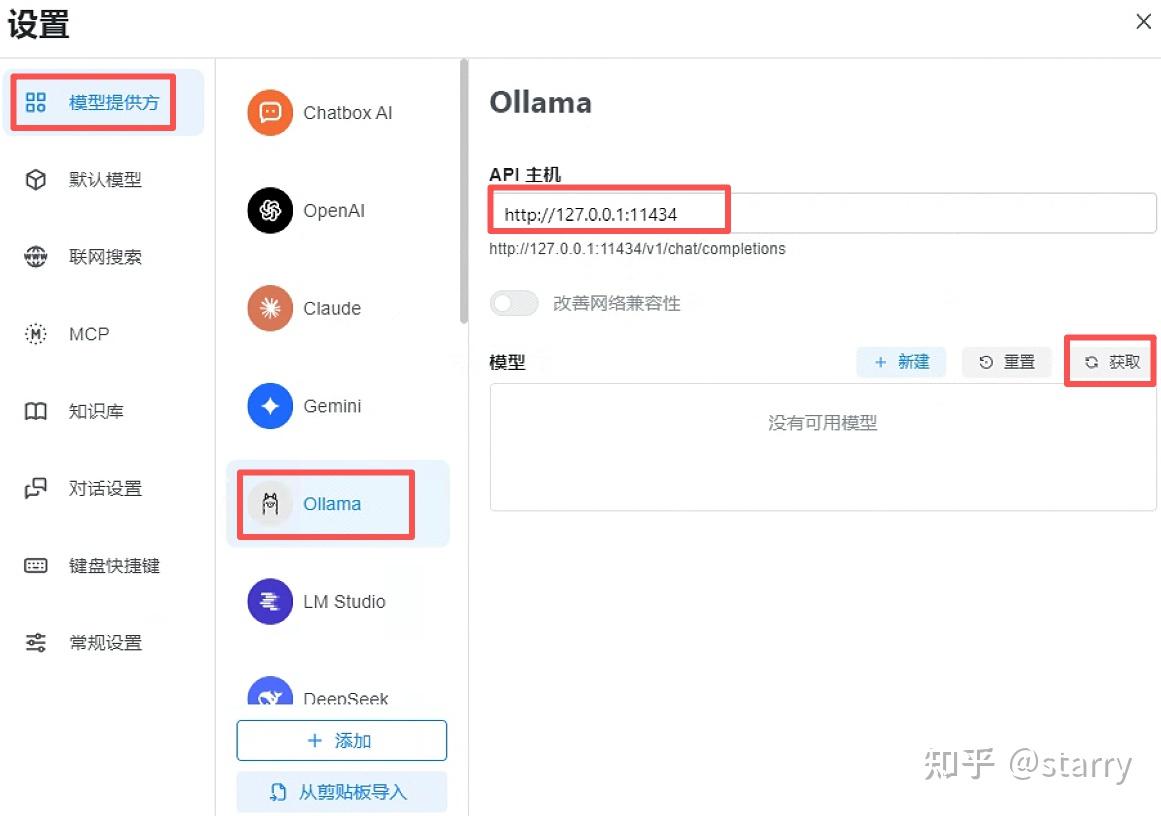Go to 联网搜索 settings
The image size is (1161, 816).
pyautogui.click(x=103, y=257)
